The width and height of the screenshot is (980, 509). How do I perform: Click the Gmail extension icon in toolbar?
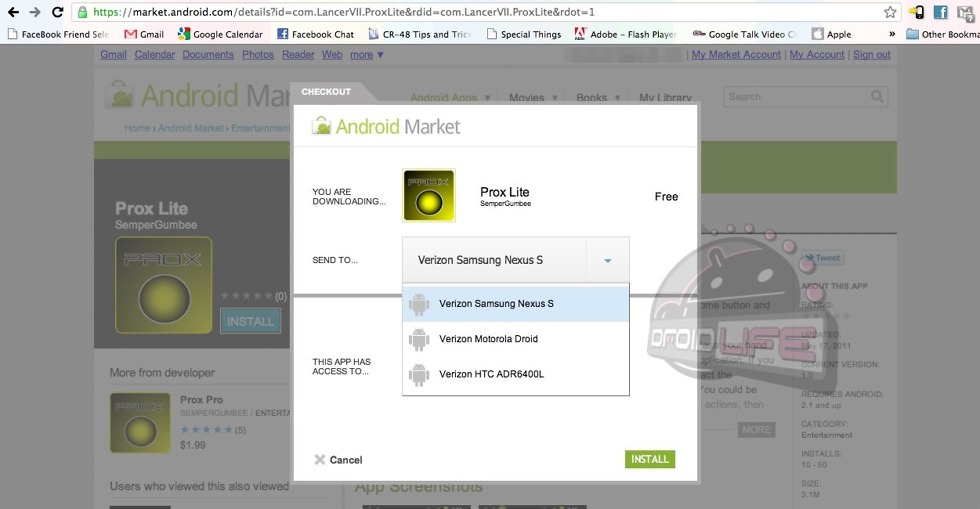(x=964, y=13)
